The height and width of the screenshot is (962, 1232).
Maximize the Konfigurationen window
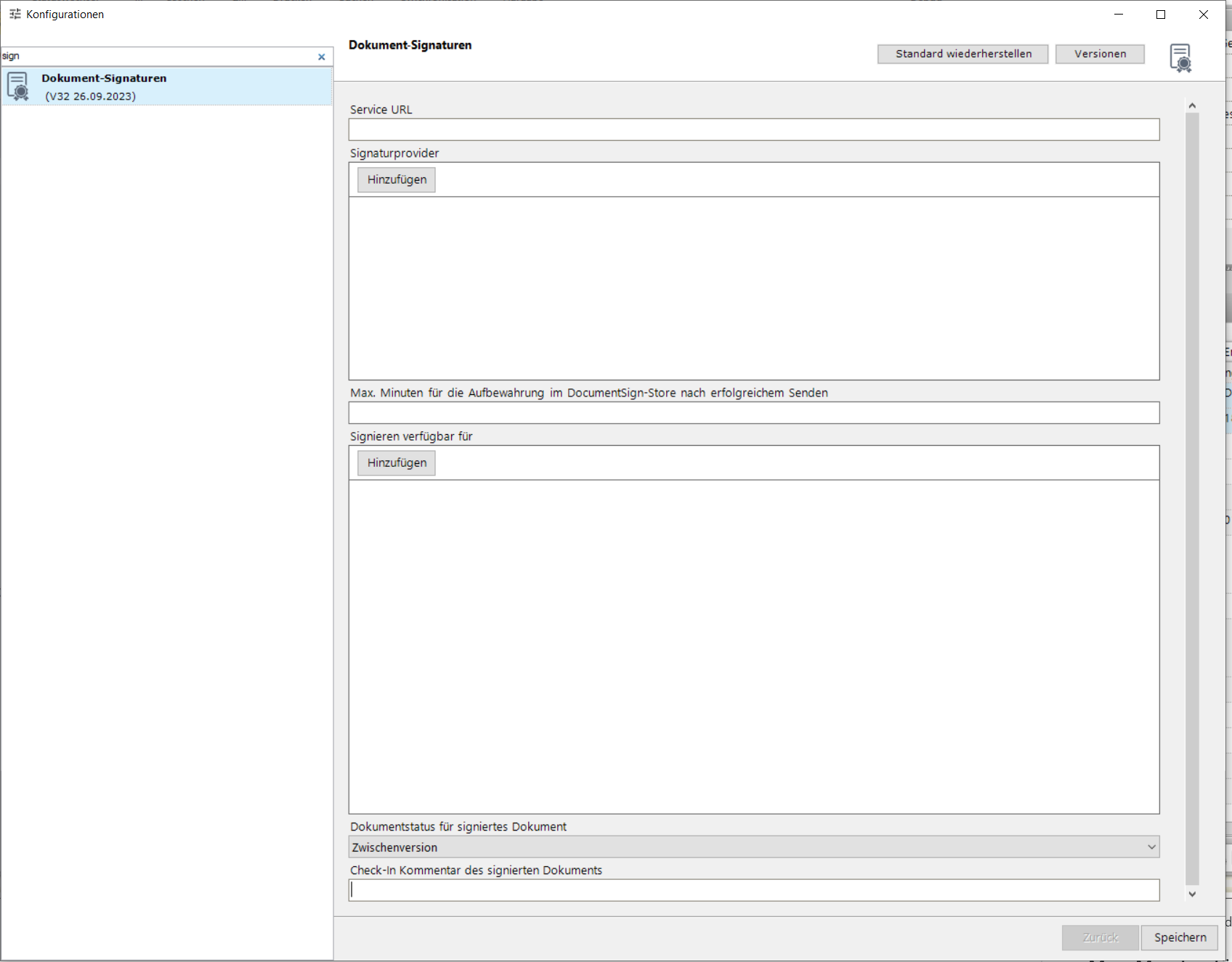pyautogui.click(x=1161, y=15)
